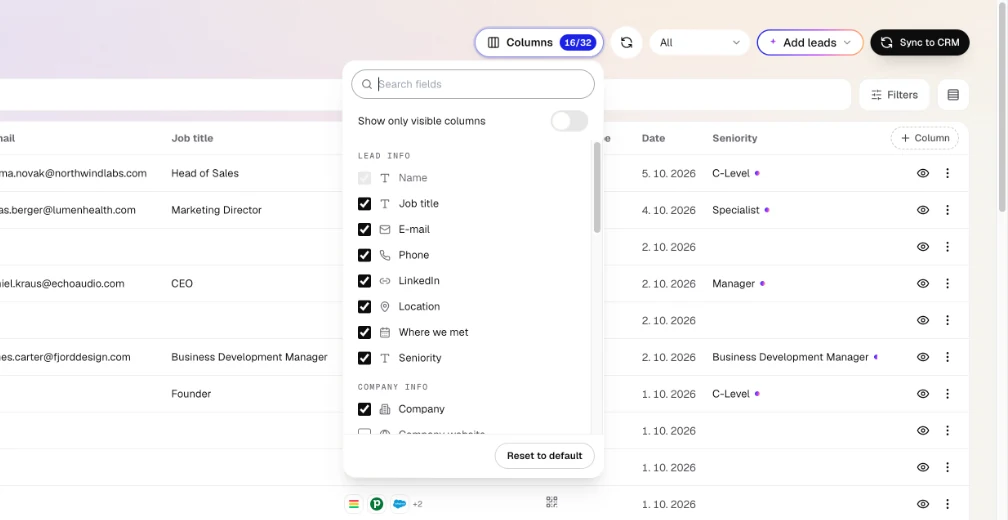
Task: Click the fjorddesign.com email cell
Action: 65,357
